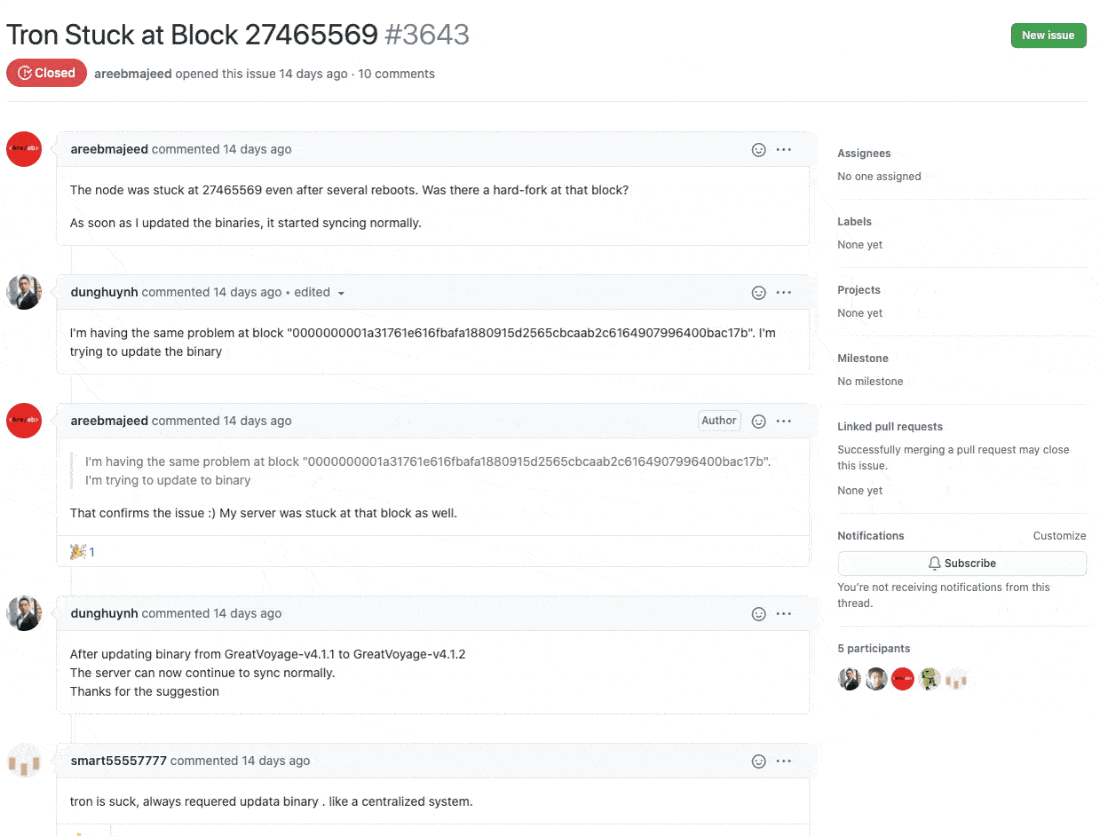Image resolution: width=1100 pixels, height=836 pixels.
Task: Click the Closed status badge
Action: pos(46,73)
